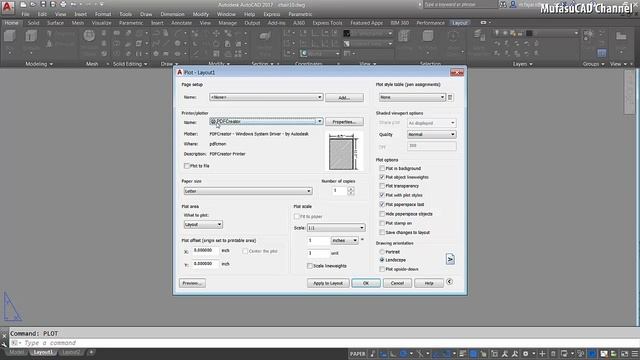
Task: Click the Save As icon in quick access toolbar
Action: click(x=53, y=4)
